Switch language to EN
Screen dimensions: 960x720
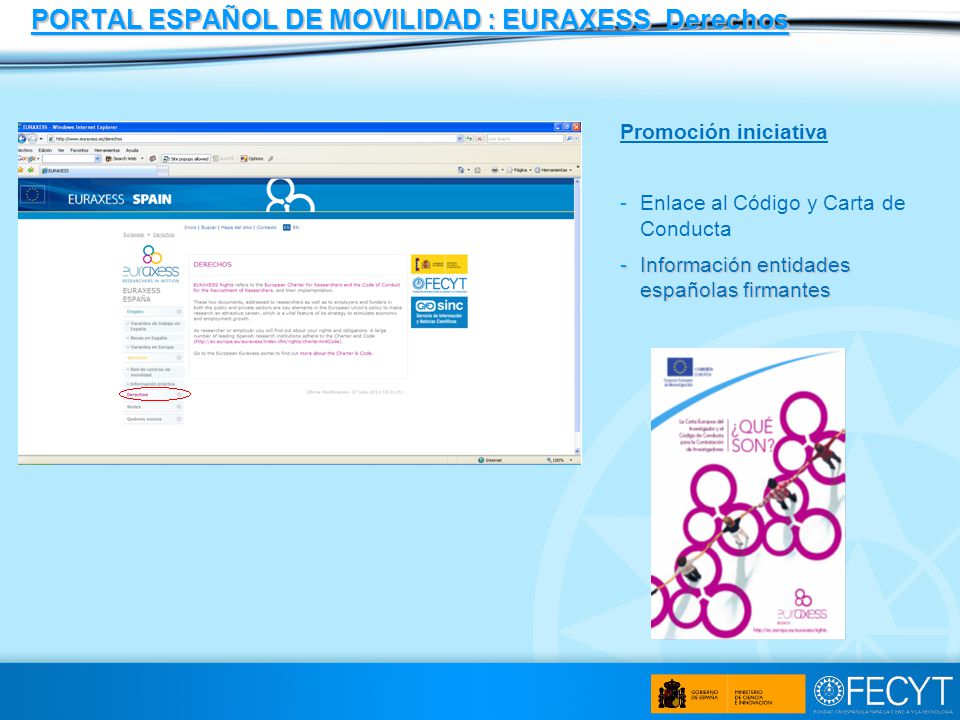[296, 227]
